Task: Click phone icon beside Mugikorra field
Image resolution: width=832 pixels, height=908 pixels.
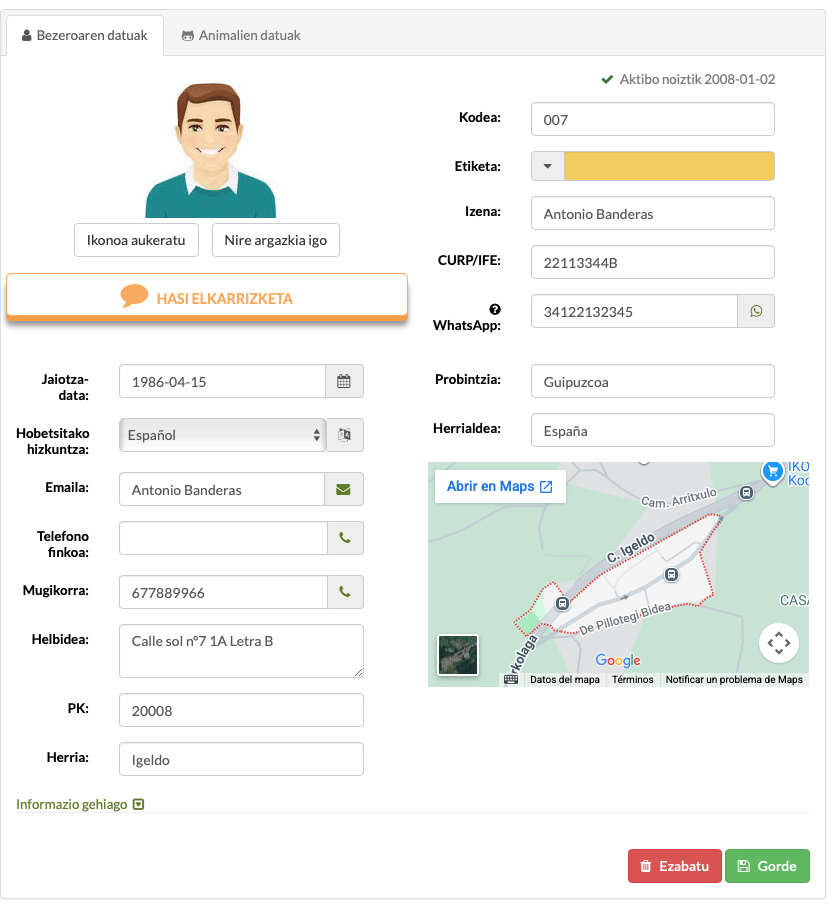Action: click(344, 592)
